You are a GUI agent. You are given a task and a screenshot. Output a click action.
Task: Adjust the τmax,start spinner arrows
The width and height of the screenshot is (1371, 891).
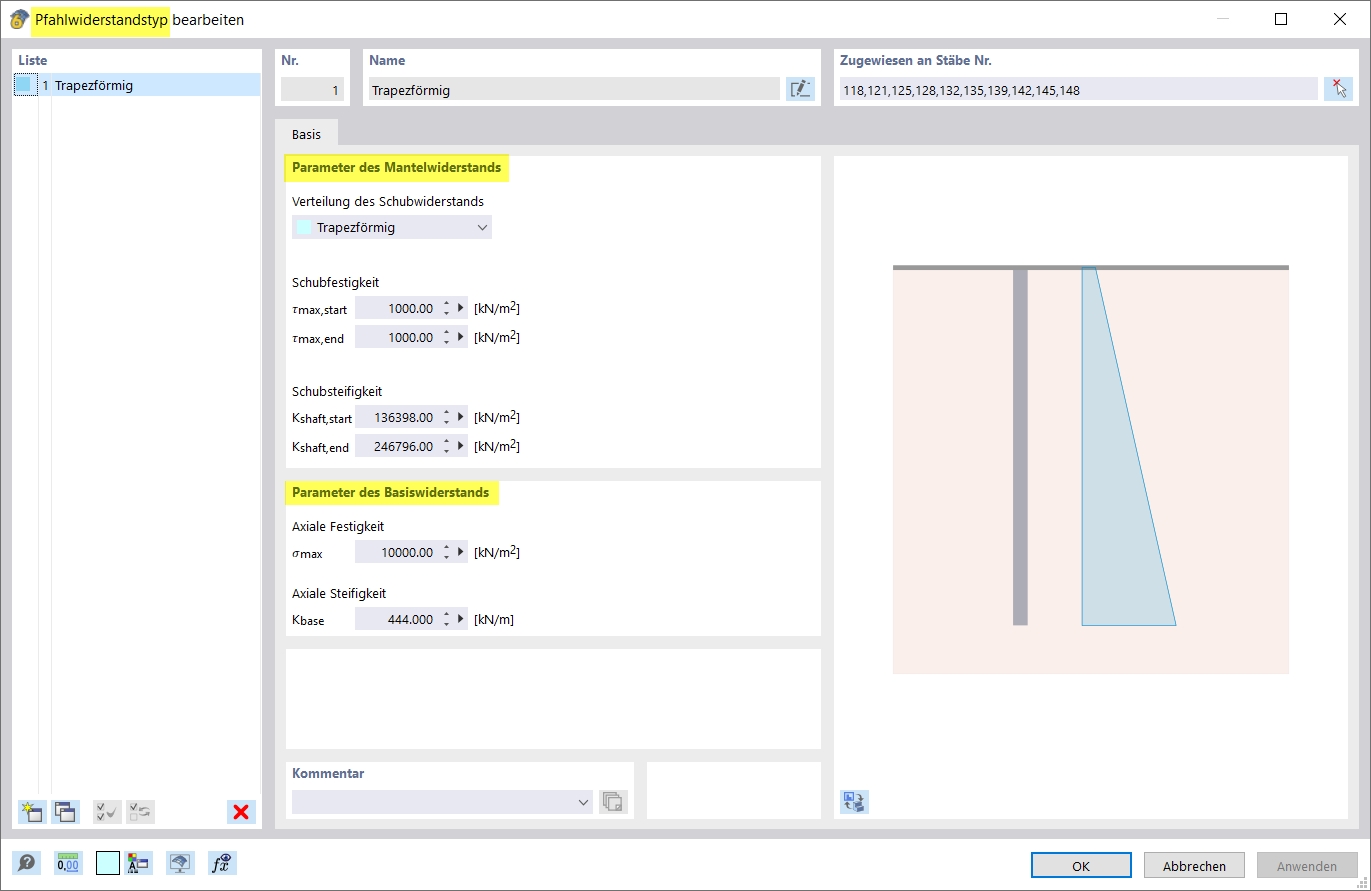[x=446, y=308]
